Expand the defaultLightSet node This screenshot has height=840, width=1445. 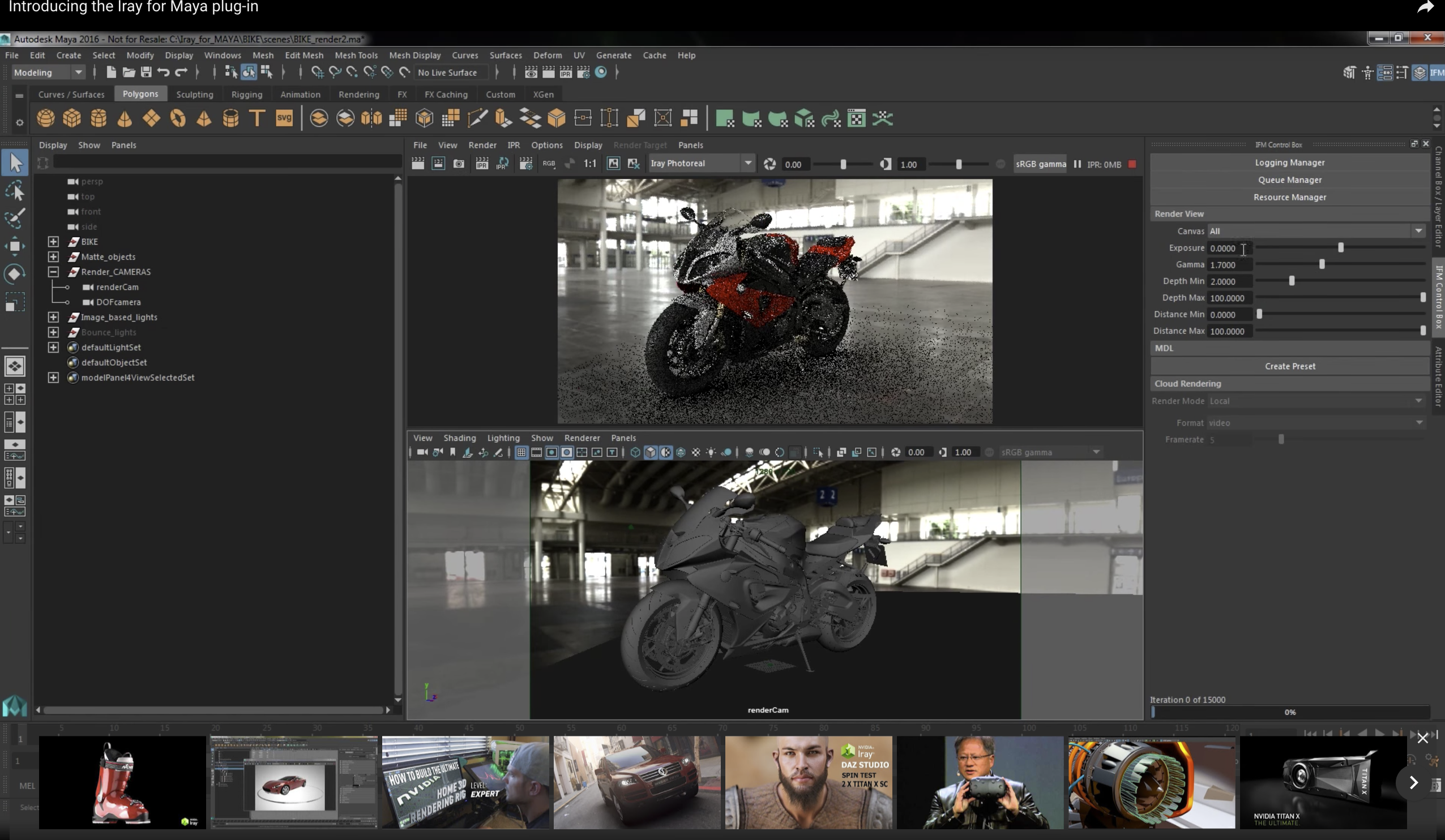(x=53, y=348)
